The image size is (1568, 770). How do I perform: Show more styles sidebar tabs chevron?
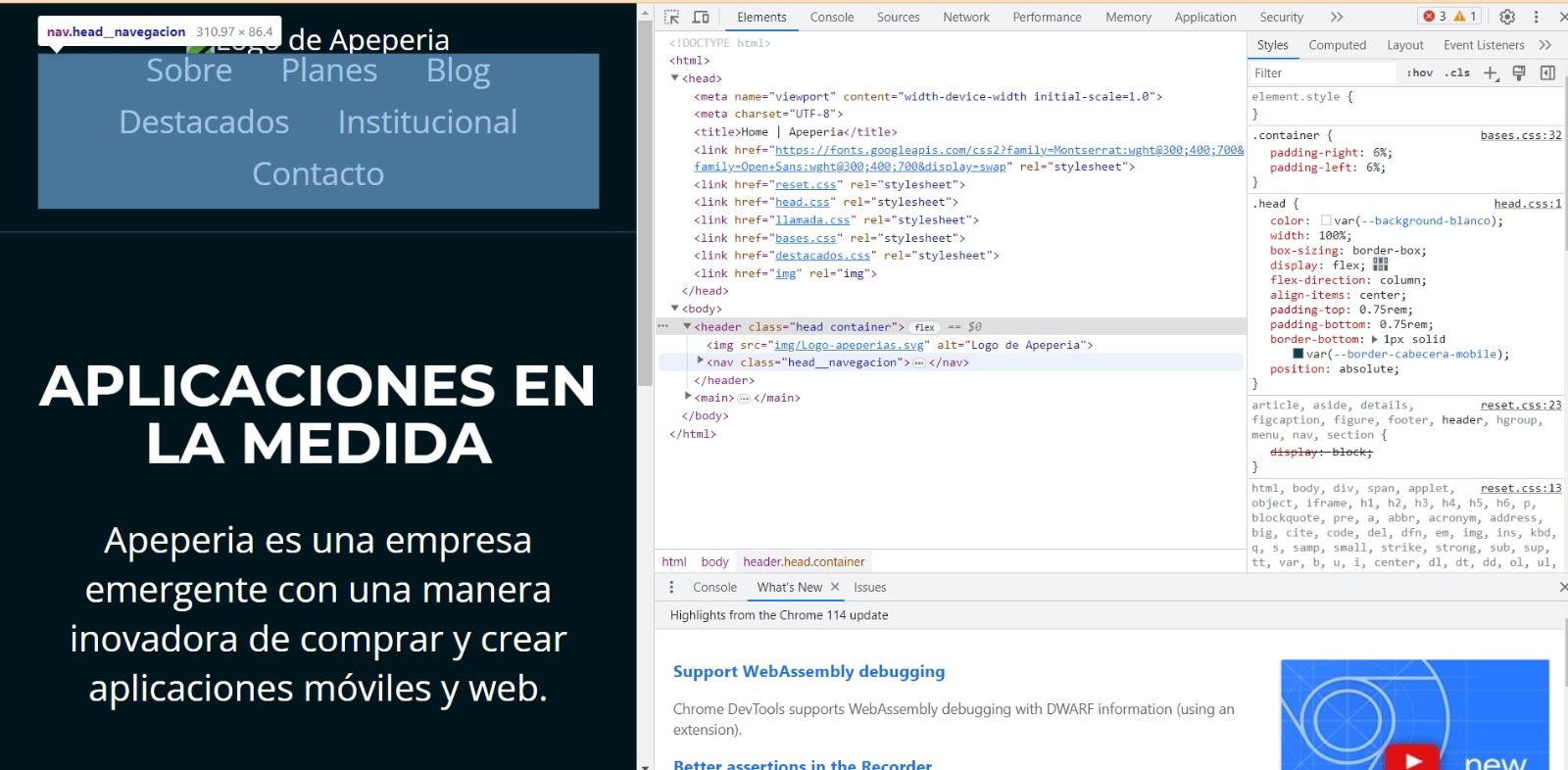click(x=1545, y=45)
